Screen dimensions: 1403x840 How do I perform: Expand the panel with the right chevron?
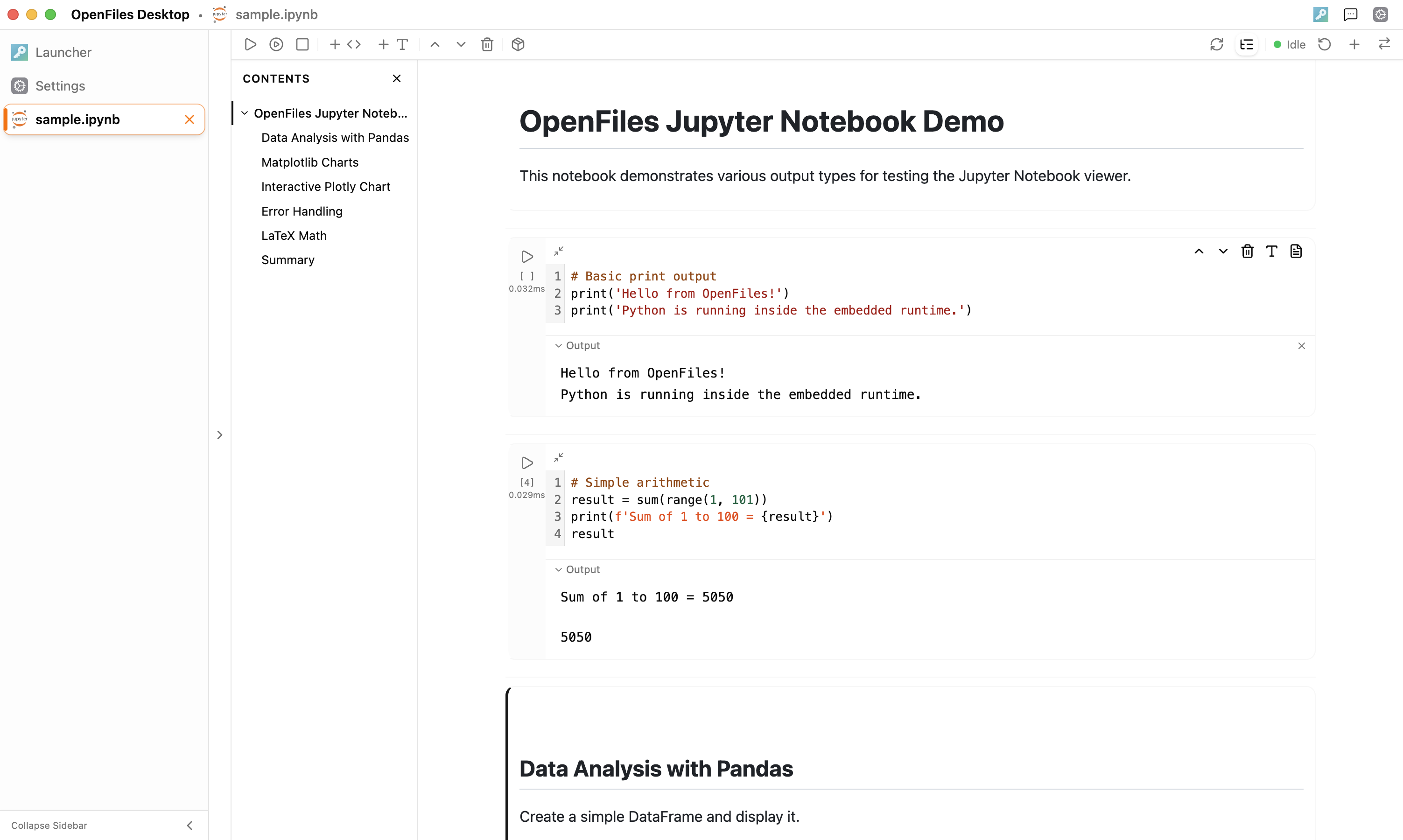coord(219,435)
